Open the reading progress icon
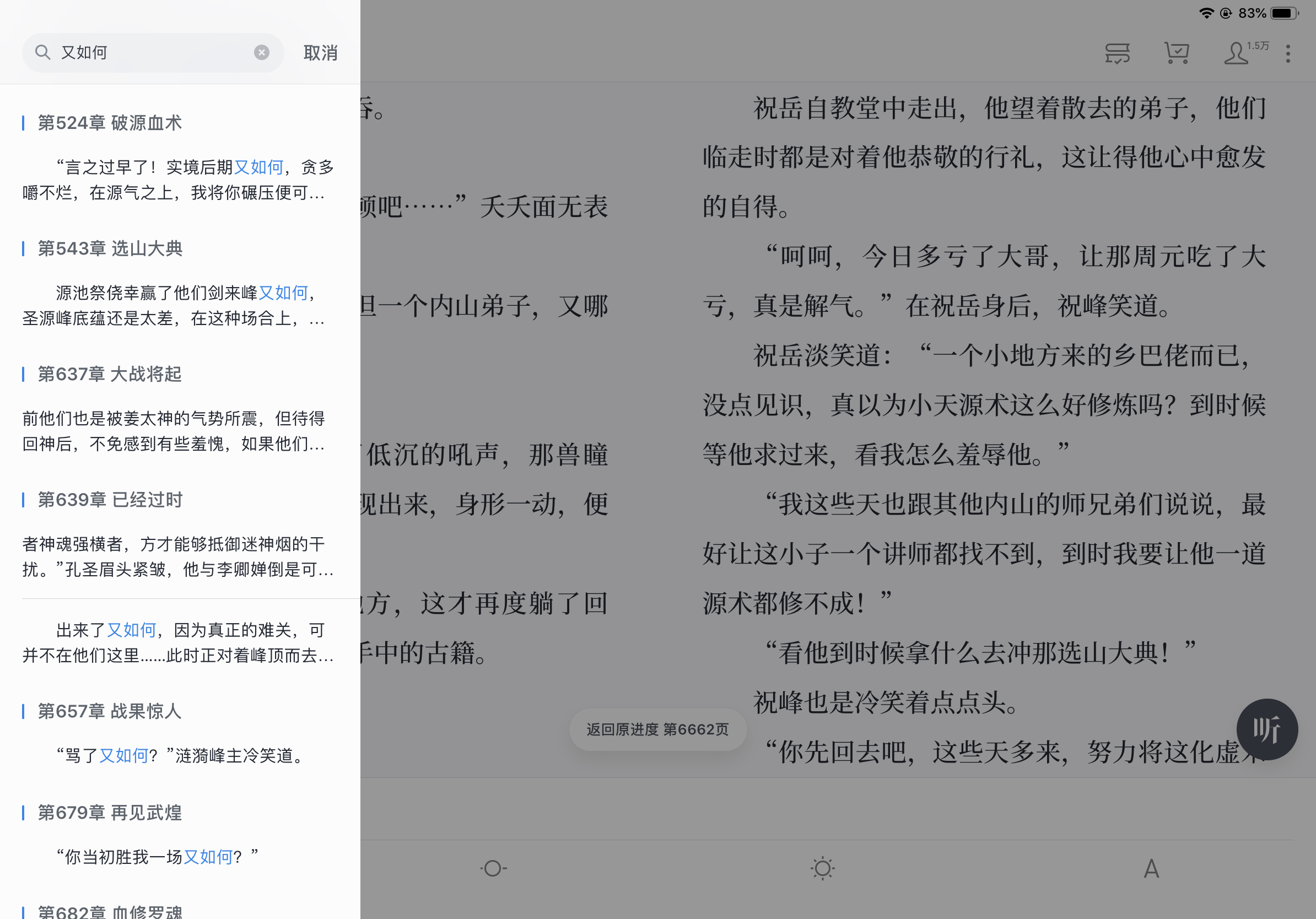The height and width of the screenshot is (919, 1316). [x=494, y=868]
